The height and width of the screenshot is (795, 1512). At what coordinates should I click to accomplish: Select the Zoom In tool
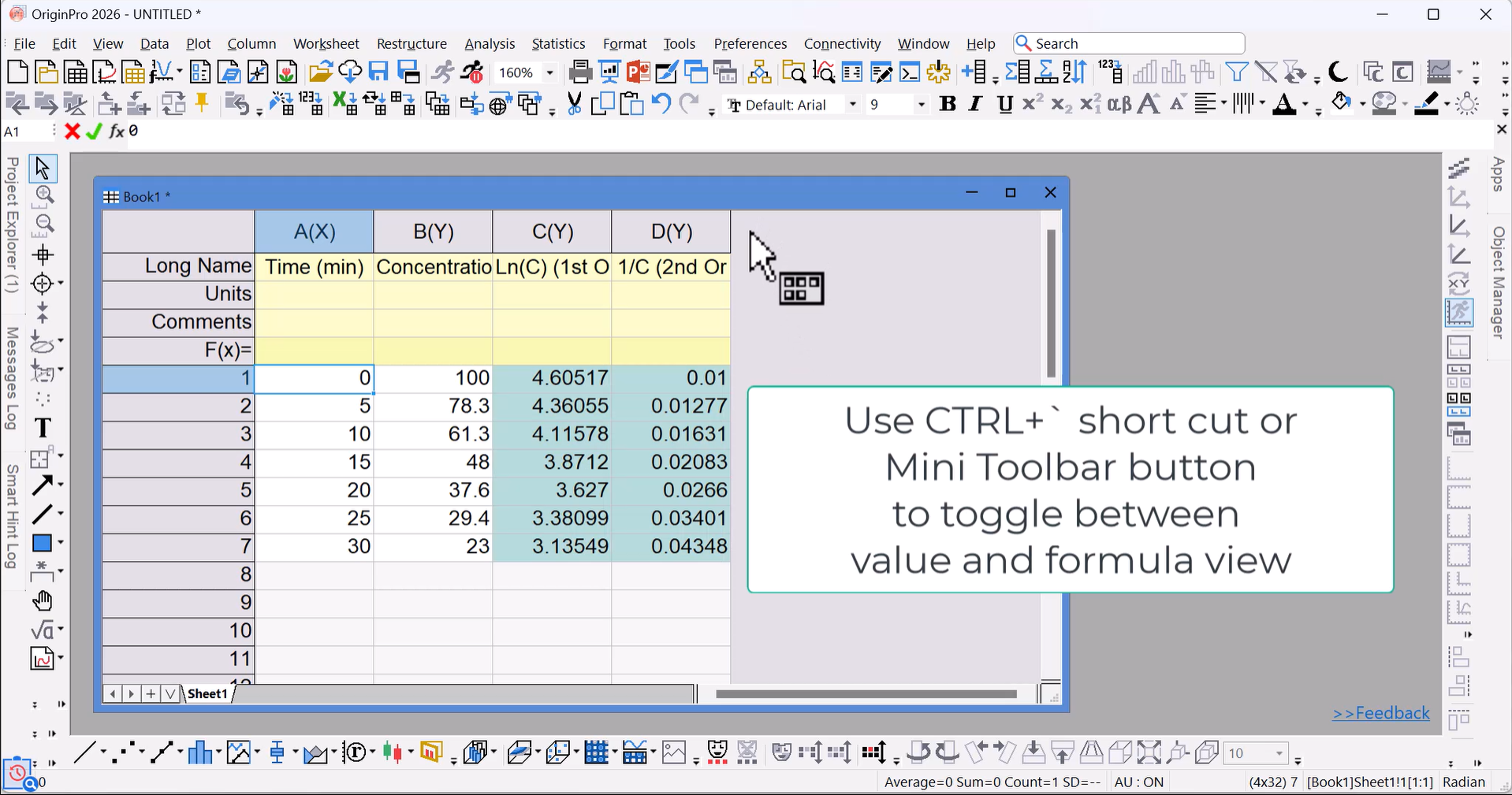click(x=44, y=196)
